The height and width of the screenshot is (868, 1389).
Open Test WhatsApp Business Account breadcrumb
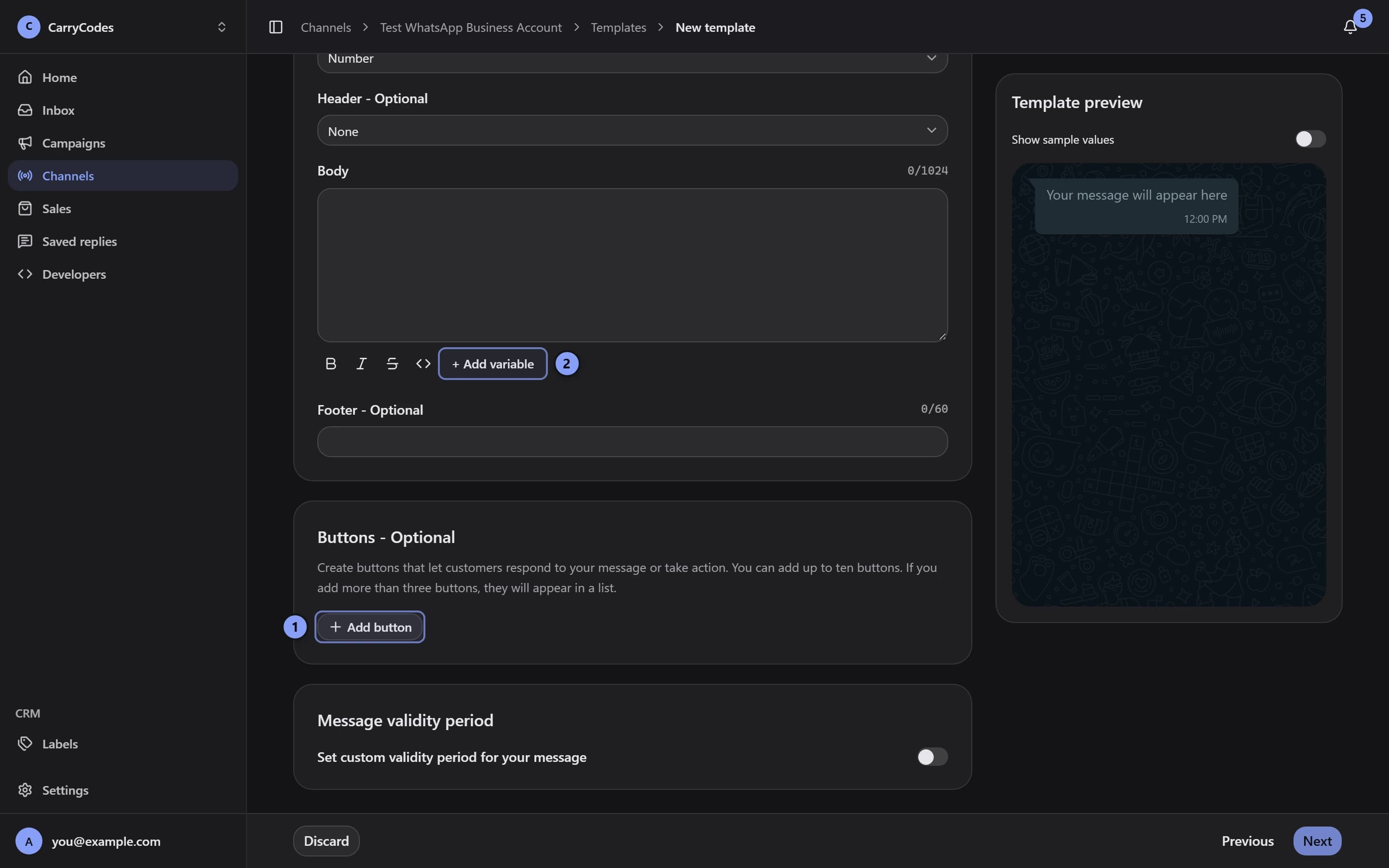click(471, 27)
